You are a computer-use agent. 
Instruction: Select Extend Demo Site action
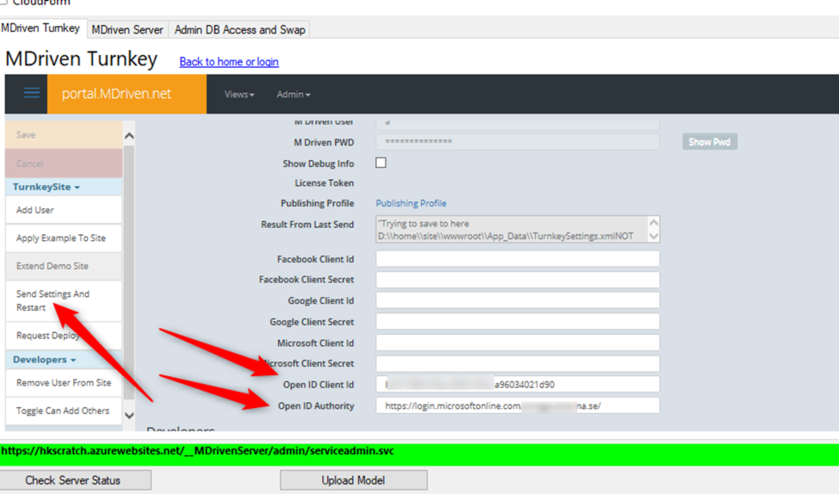(64, 266)
